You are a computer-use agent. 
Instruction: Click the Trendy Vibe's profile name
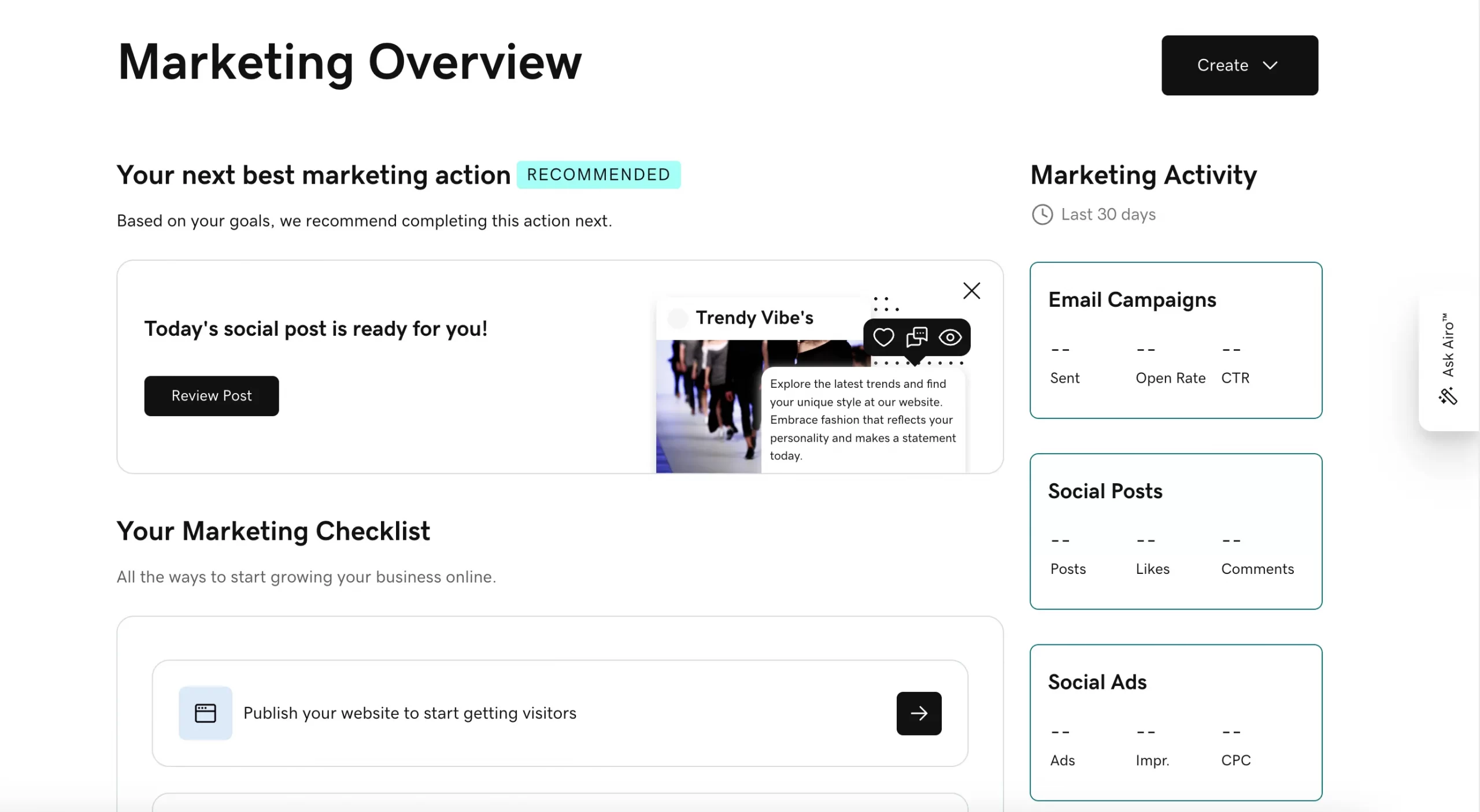[754, 318]
